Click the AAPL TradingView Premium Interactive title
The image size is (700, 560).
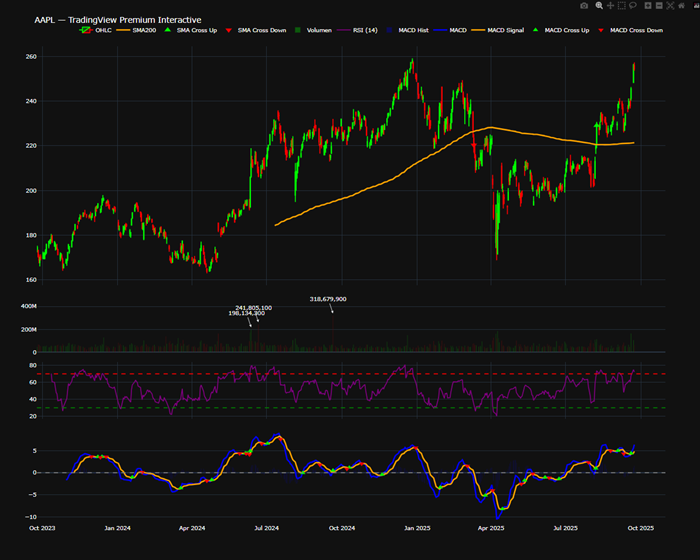pos(117,19)
